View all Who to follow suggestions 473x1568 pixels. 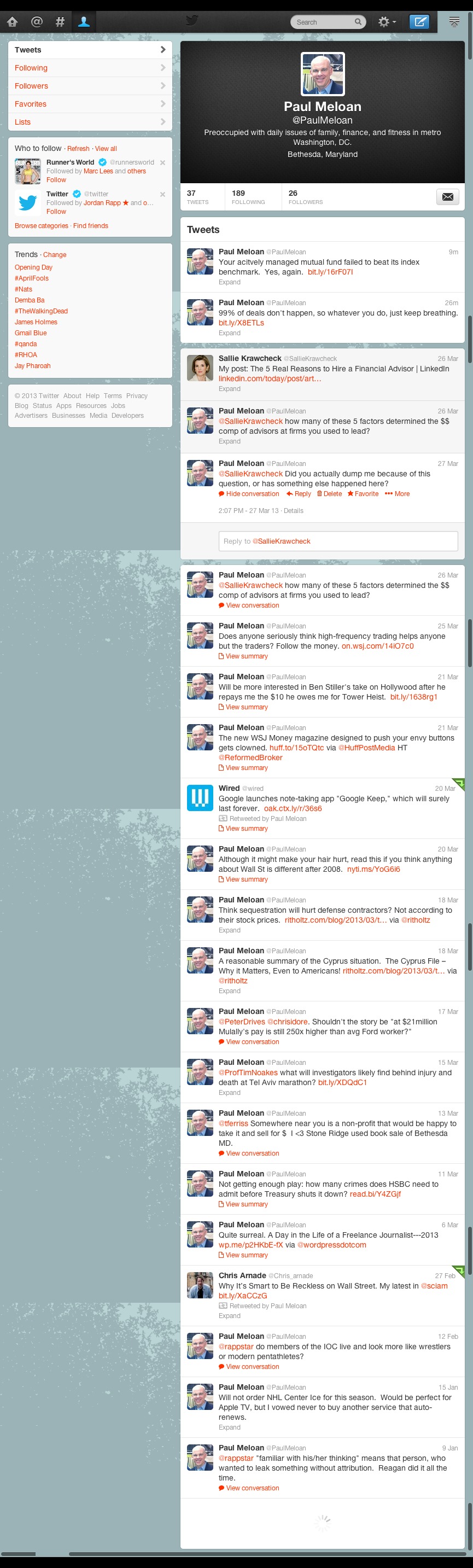coord(106,149)
